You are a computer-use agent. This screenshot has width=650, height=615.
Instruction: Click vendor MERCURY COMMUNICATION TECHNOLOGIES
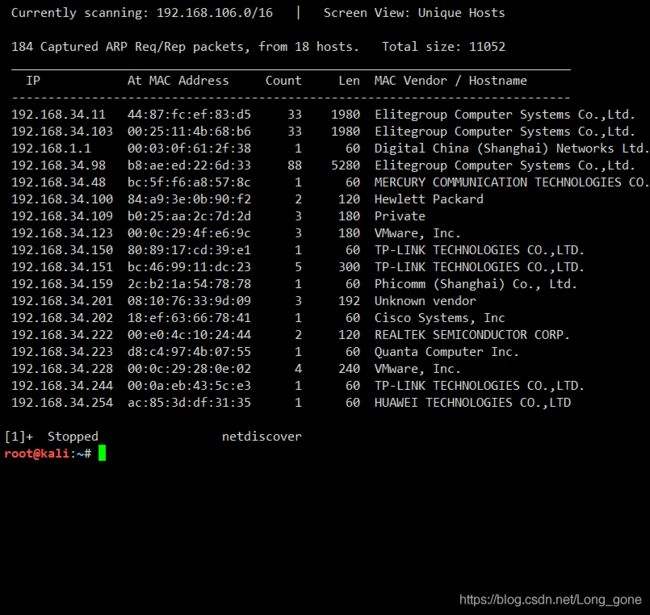point(512,182)
